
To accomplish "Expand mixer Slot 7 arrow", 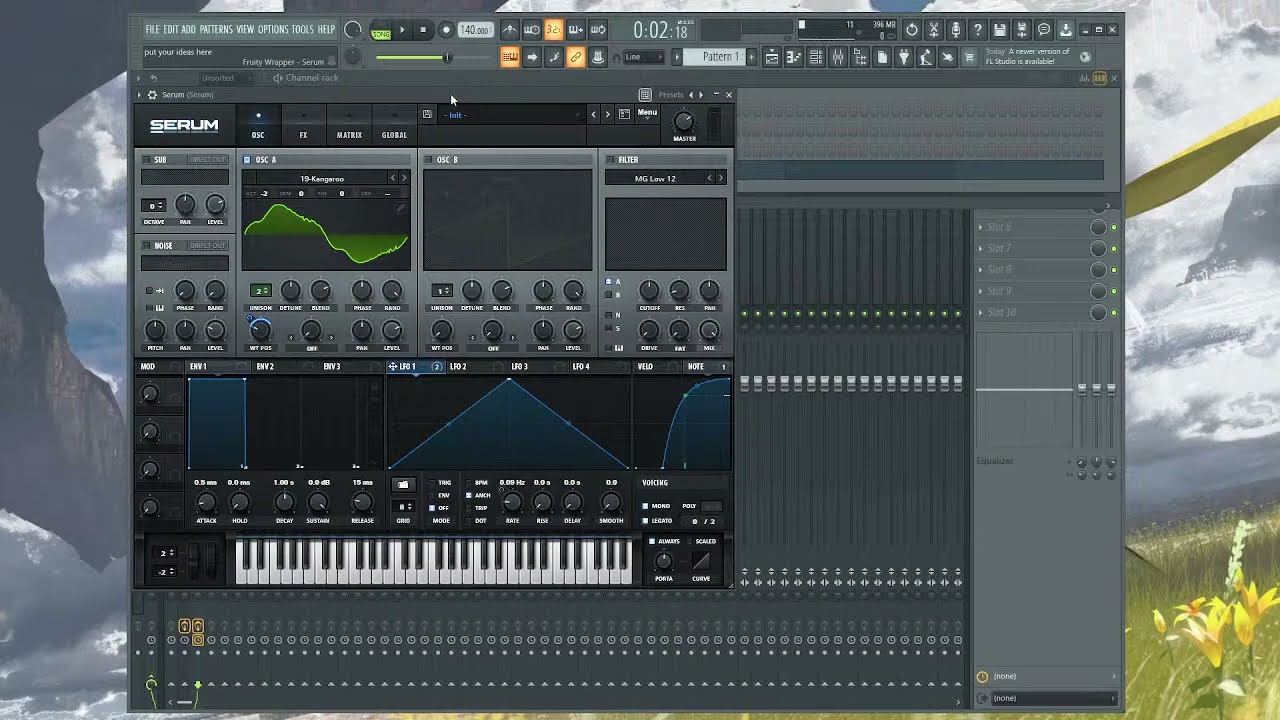I will (980, 248).
